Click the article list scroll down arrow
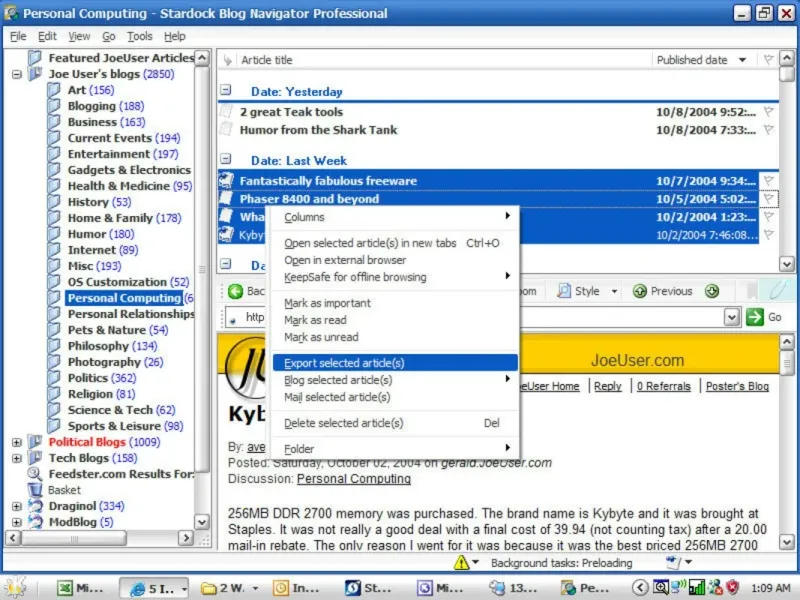 coord(787,264)
